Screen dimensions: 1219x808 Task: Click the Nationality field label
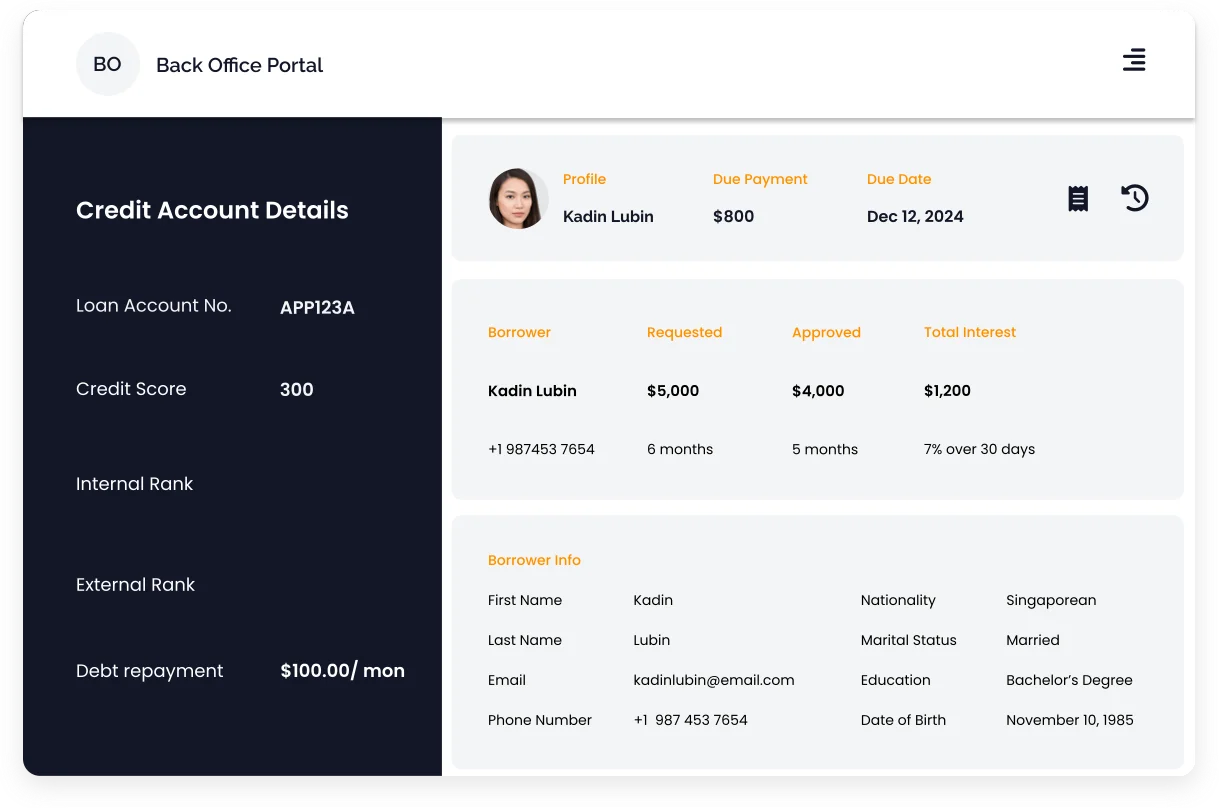click(x=898, y=600)
